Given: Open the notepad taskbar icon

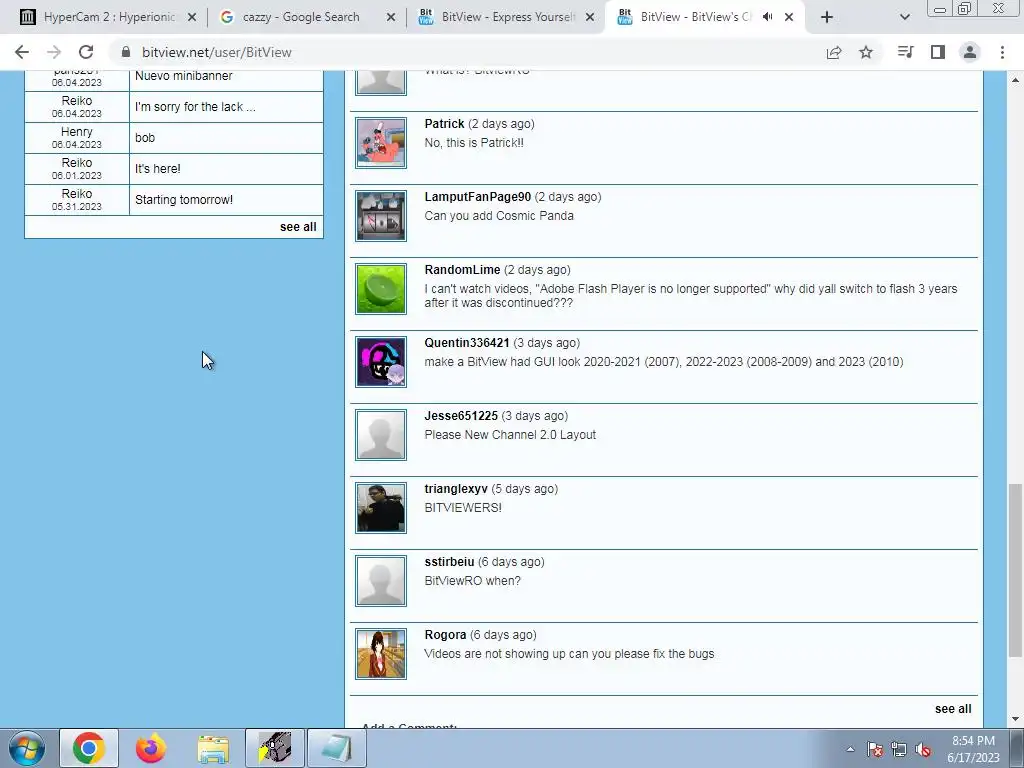Looking at the screenshot, I should (336, 748).
